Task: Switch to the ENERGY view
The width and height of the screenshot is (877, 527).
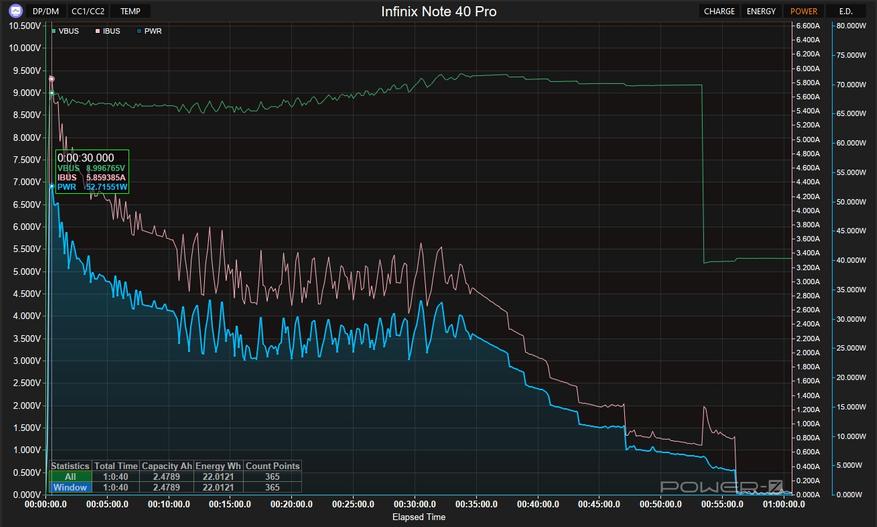Action: pyautogui.click(x=761, y=11)
